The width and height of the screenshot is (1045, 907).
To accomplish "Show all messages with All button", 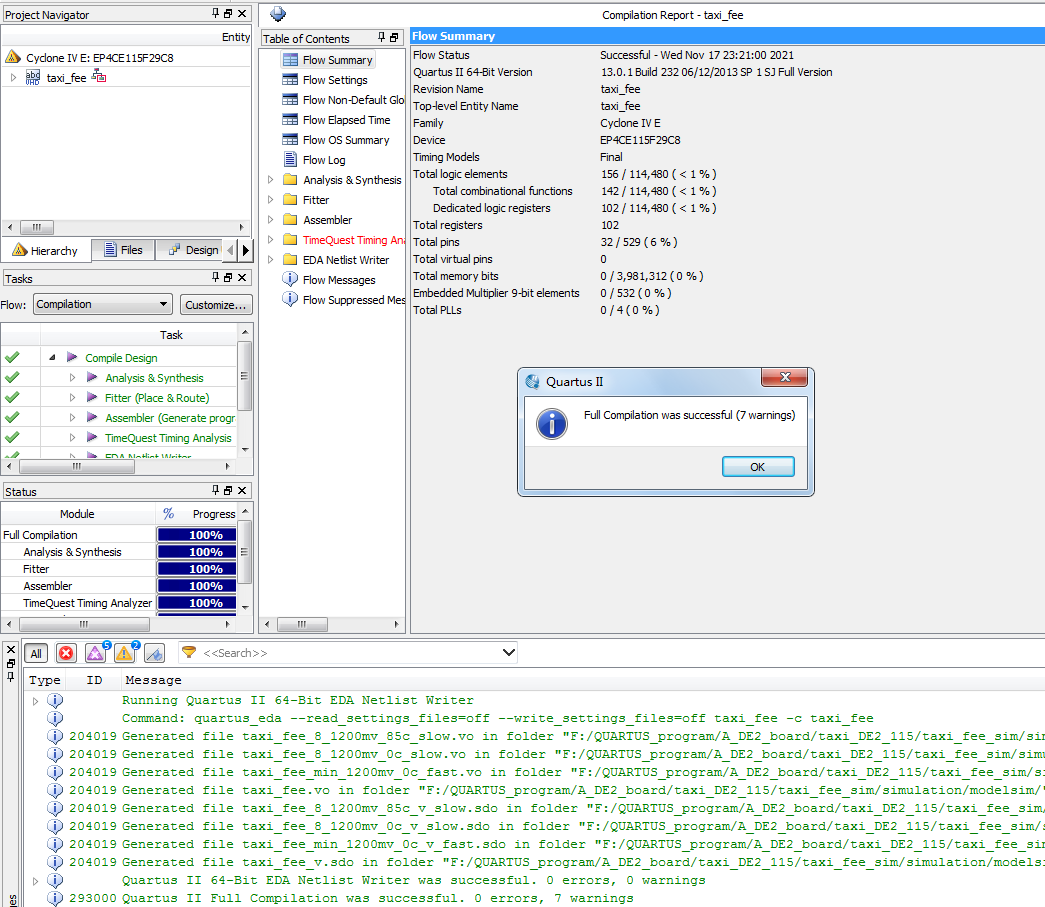I will point(36,653).
